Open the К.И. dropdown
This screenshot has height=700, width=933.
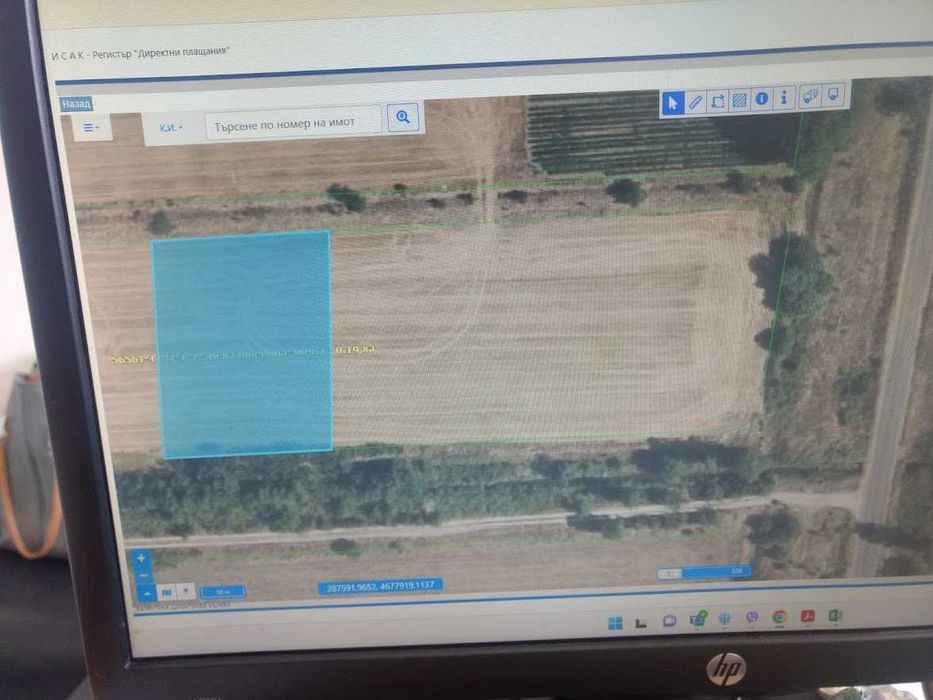[x=171, y=127]
